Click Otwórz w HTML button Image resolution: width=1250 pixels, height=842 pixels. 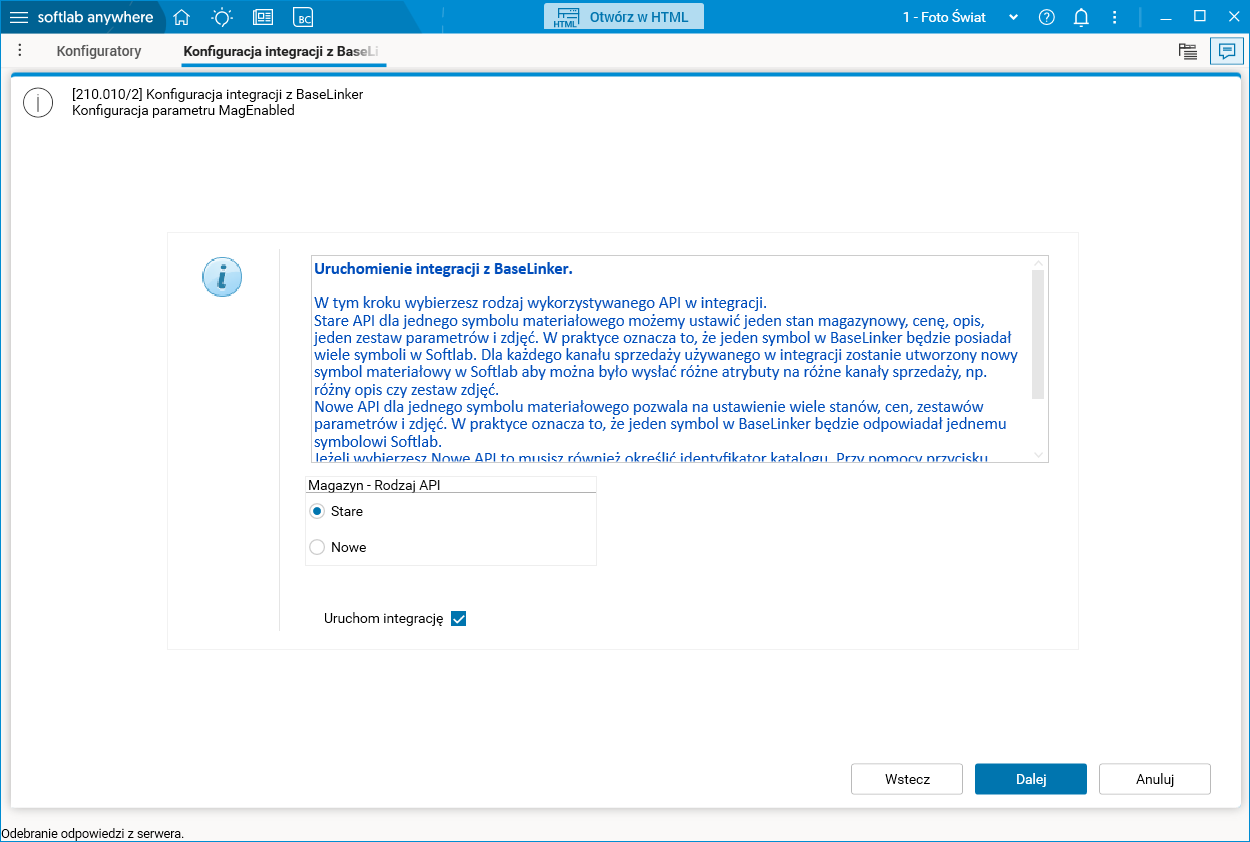click(x=624, y=17)
